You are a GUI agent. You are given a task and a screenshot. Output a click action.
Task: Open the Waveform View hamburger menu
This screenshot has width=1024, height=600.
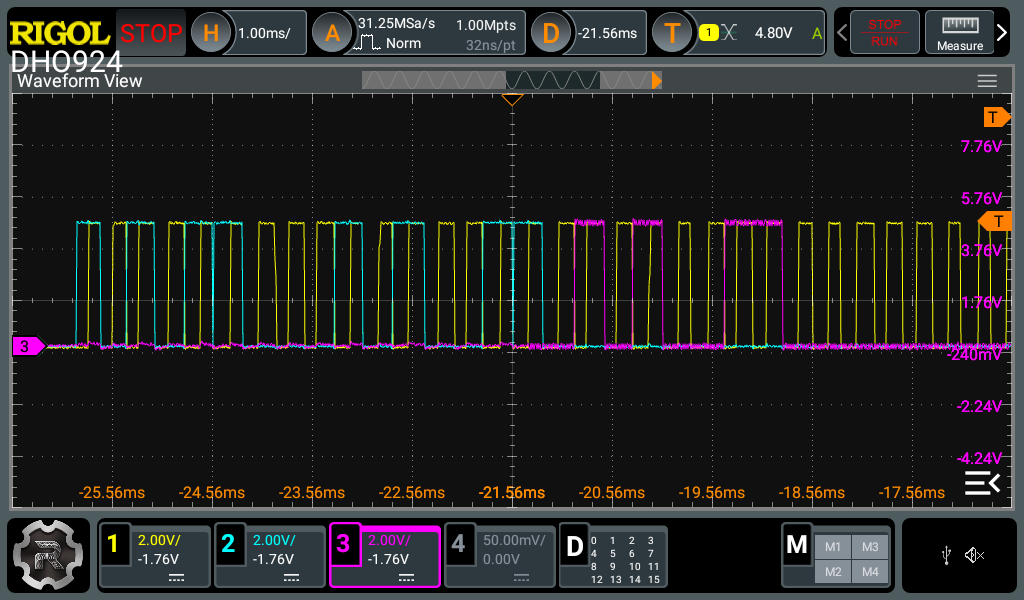(x=987, y=81)
